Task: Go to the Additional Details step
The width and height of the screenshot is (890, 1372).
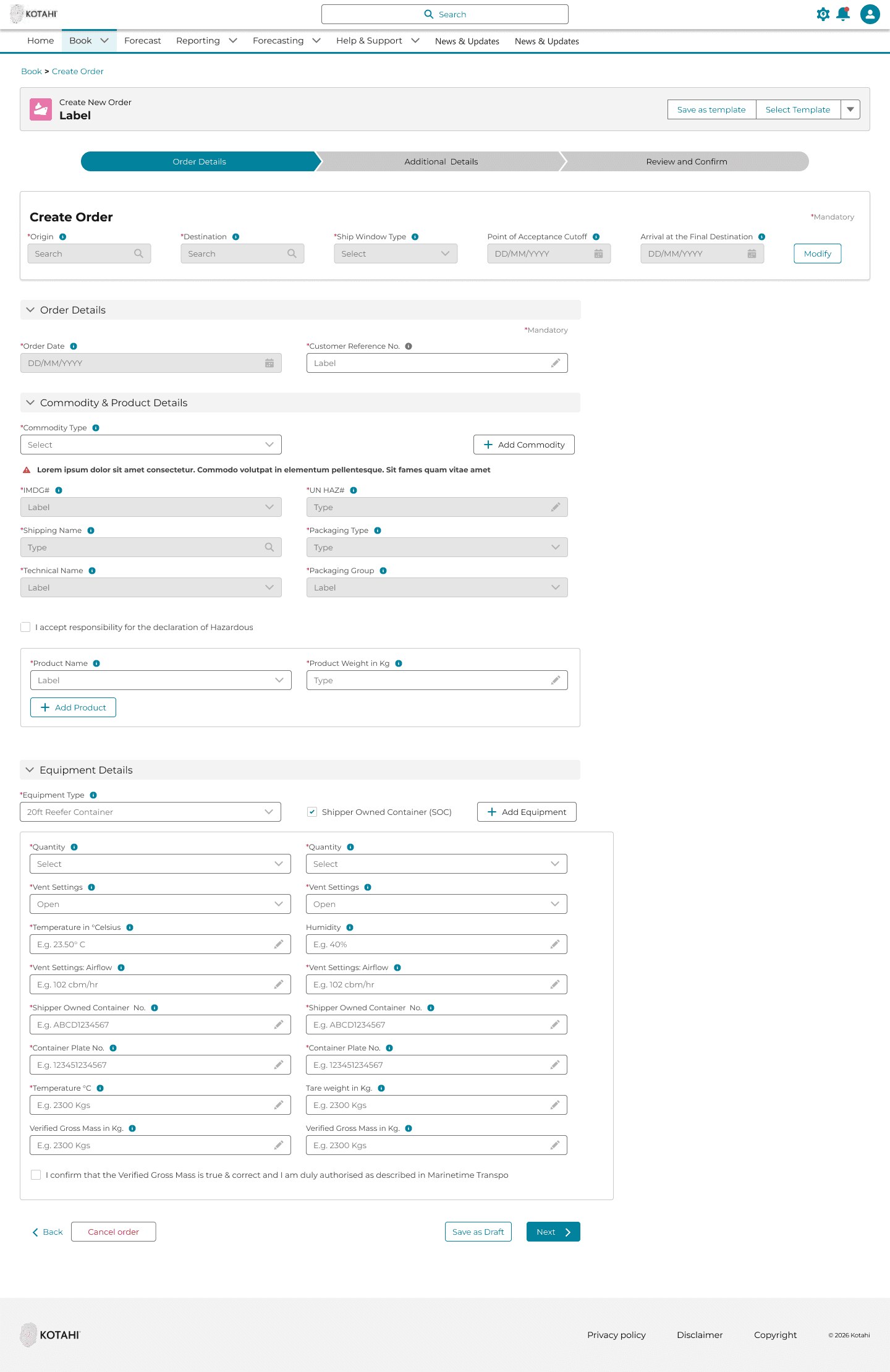Action: [x=441, y=161]
